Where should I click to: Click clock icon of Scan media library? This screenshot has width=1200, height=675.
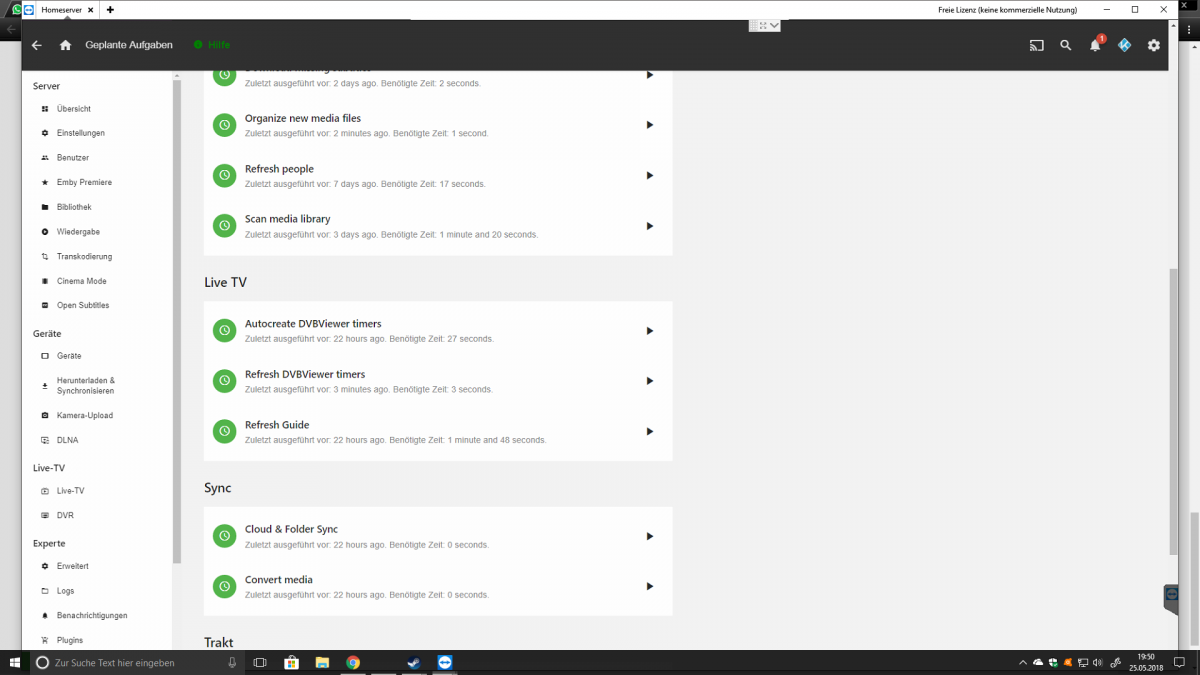point(225,226)
